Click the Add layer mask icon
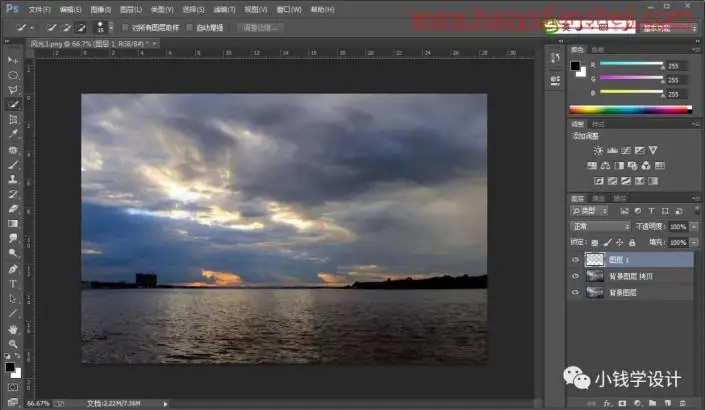The height and width of the screenshot is (410, 705). 622,403
